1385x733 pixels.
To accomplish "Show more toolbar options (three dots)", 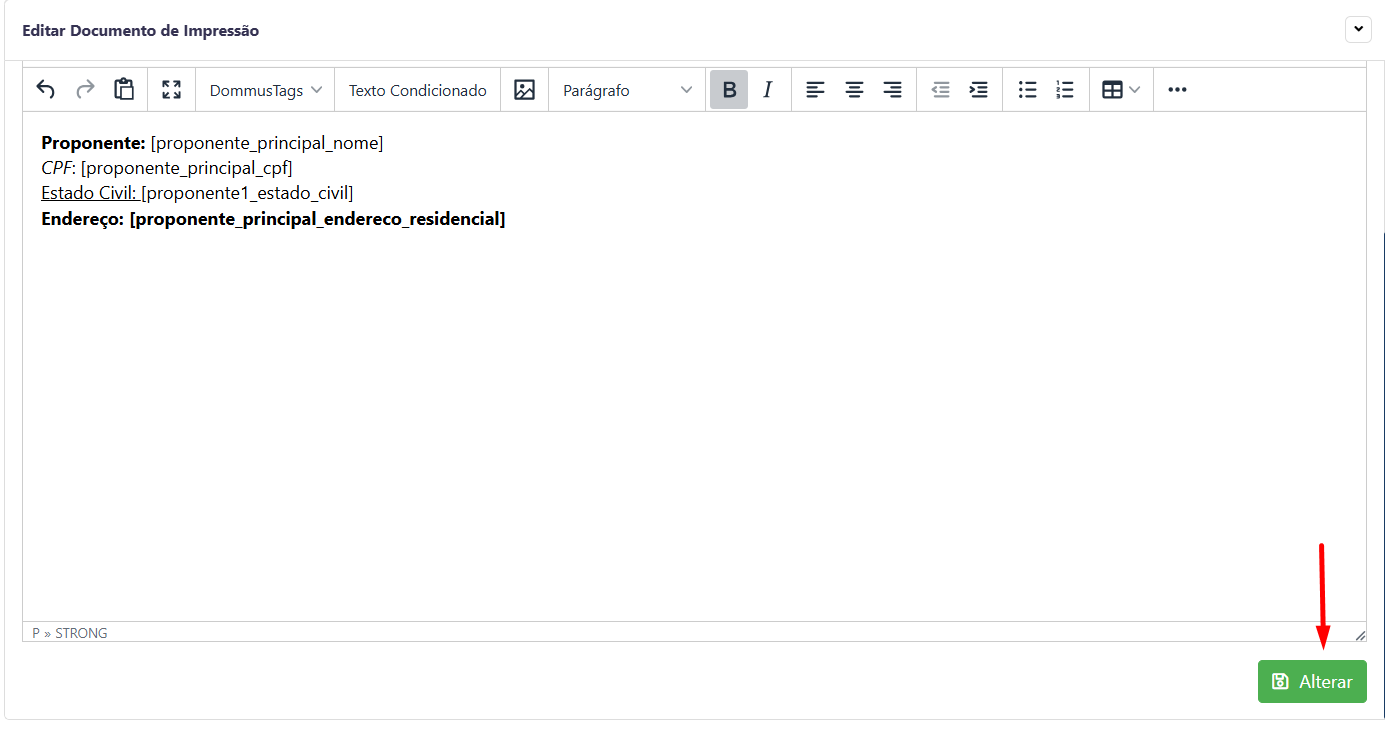I will pos(1177,90).
